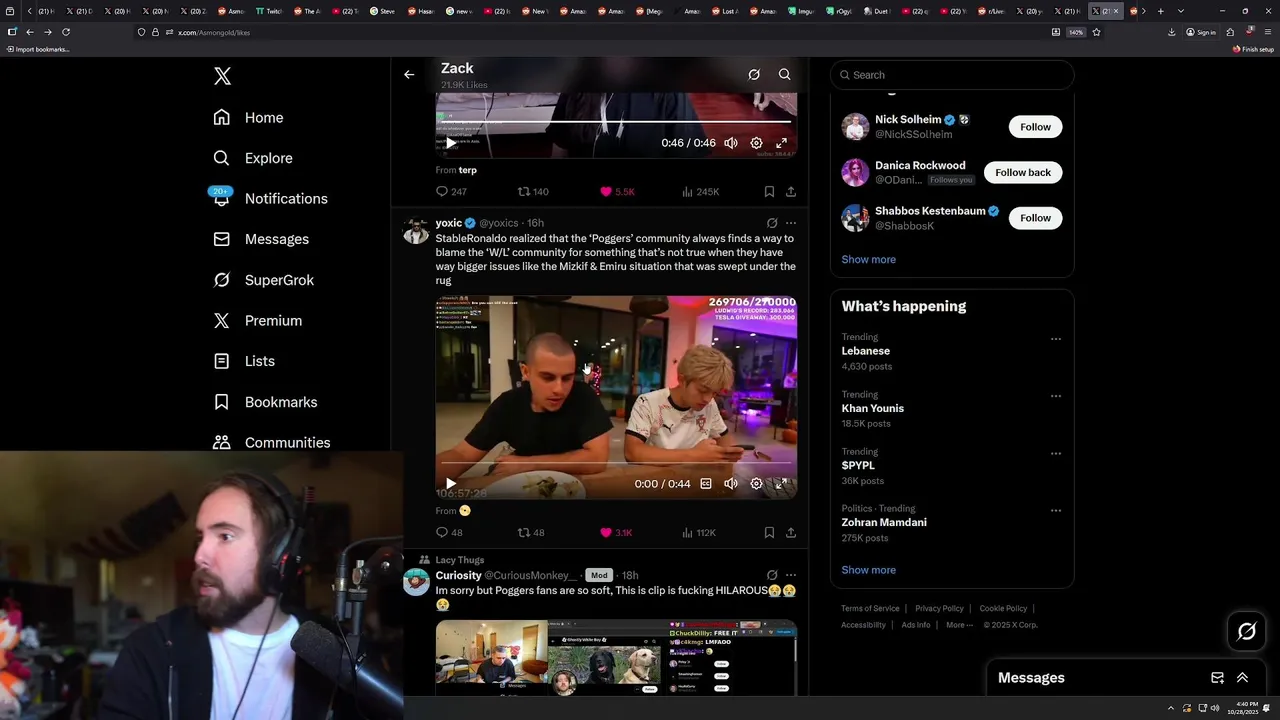Open the Grok floating button
This screenshot has width=1280, height=720.
point(1246,631)
